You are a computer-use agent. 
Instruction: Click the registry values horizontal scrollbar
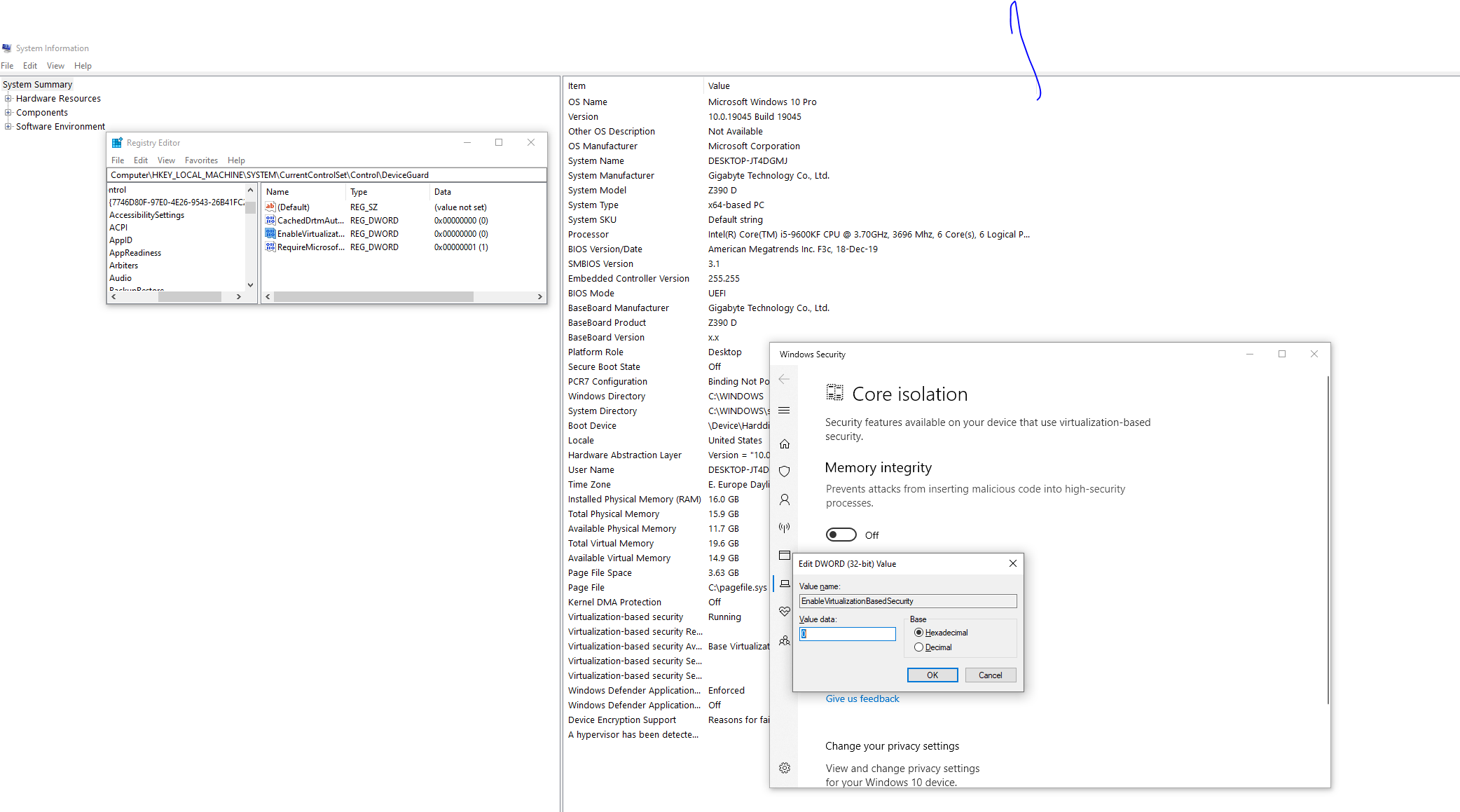click(373, 297)
